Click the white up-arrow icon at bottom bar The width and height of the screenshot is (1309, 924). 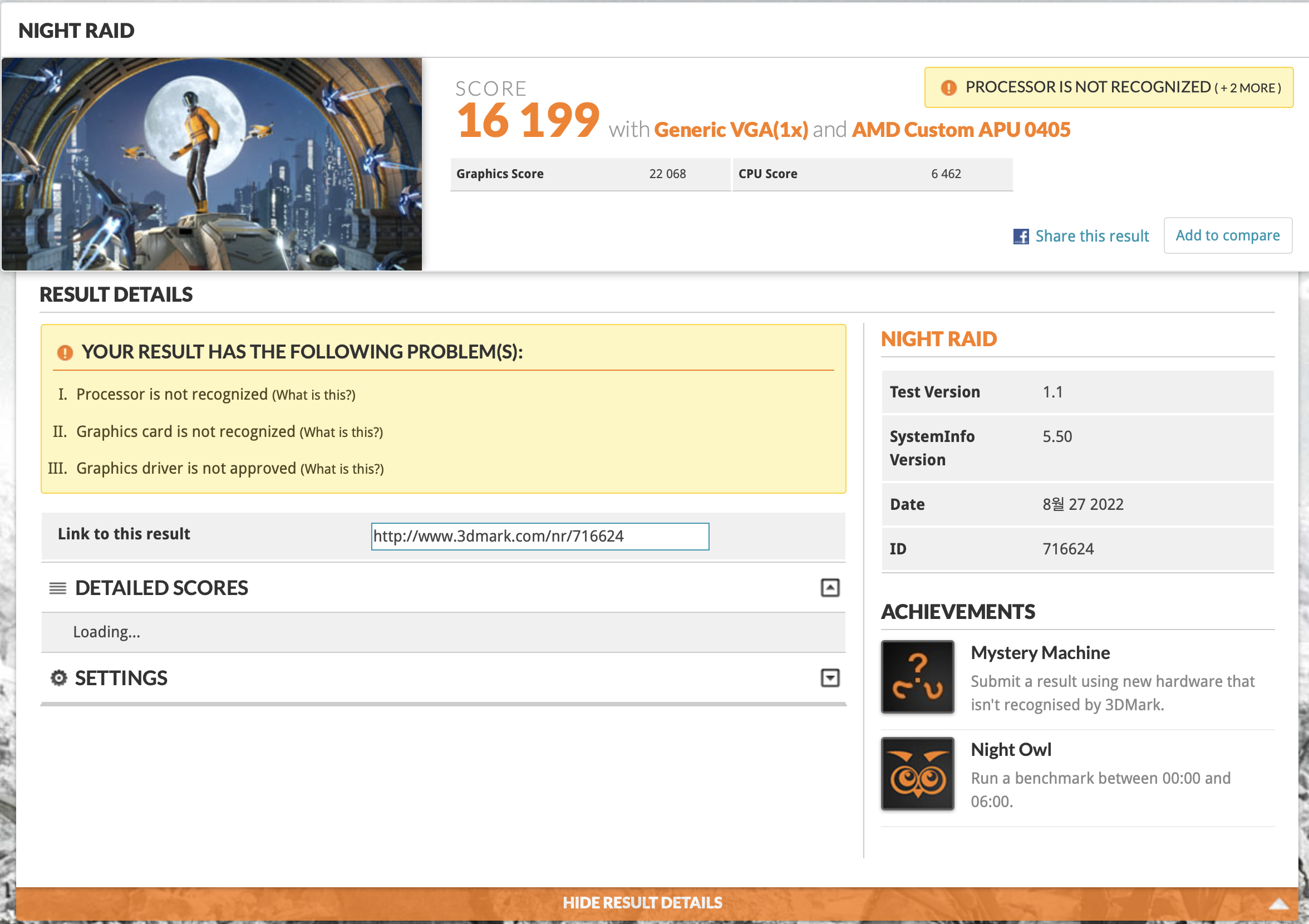[1278, 903]
